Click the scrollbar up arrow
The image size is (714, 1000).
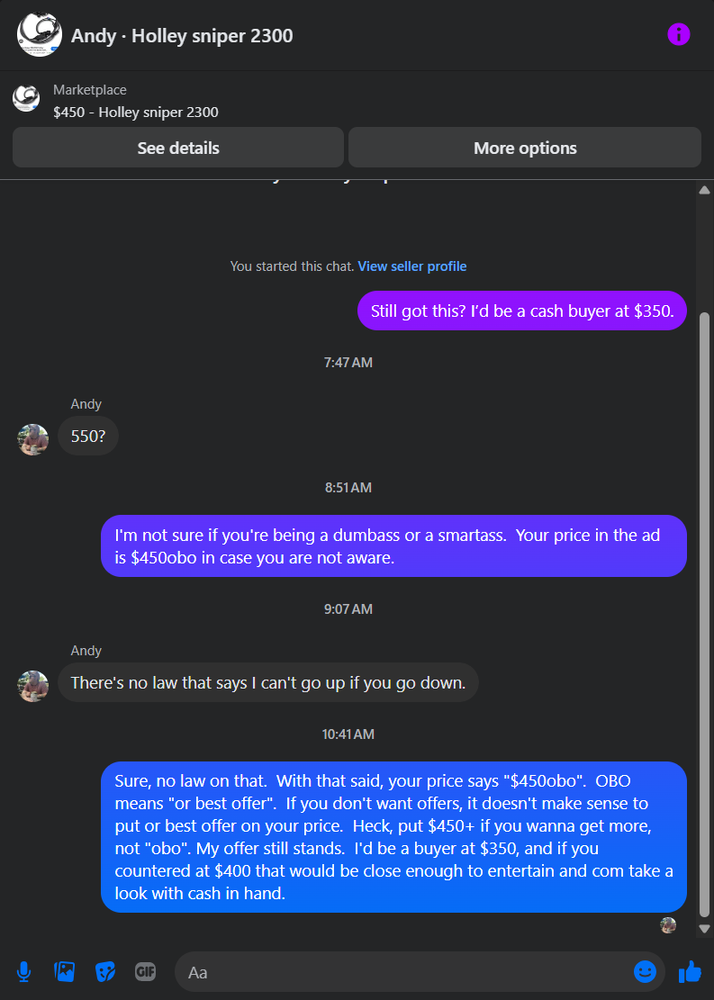click(703, 190)
